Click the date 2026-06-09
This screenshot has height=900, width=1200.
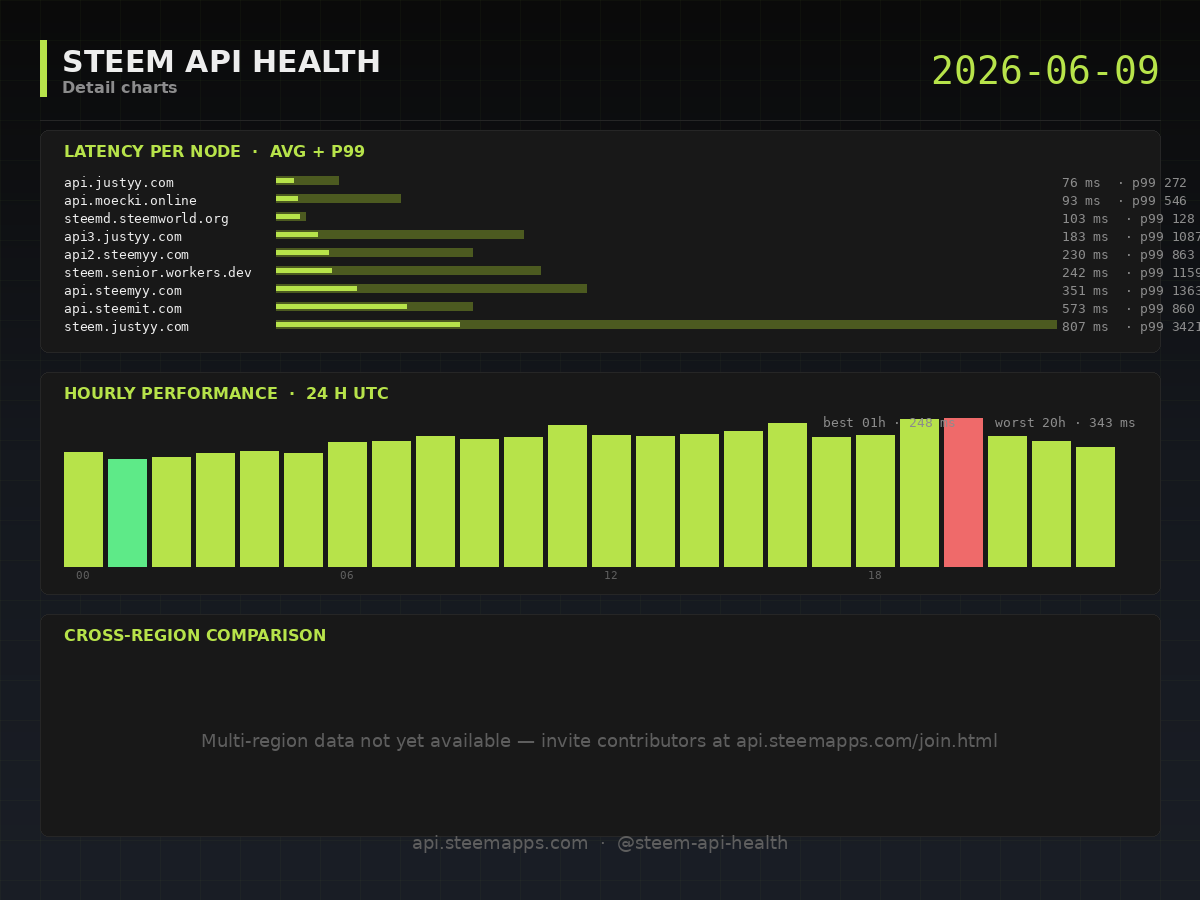1045,71
